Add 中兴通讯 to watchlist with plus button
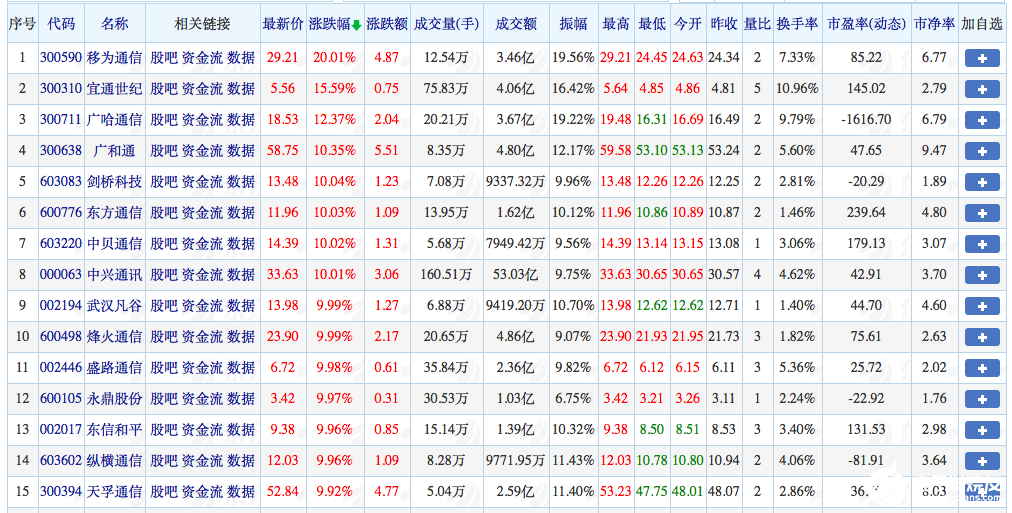Image resolution: width=1012 pixels, height=513 pixels. click(x=982, y=275)
